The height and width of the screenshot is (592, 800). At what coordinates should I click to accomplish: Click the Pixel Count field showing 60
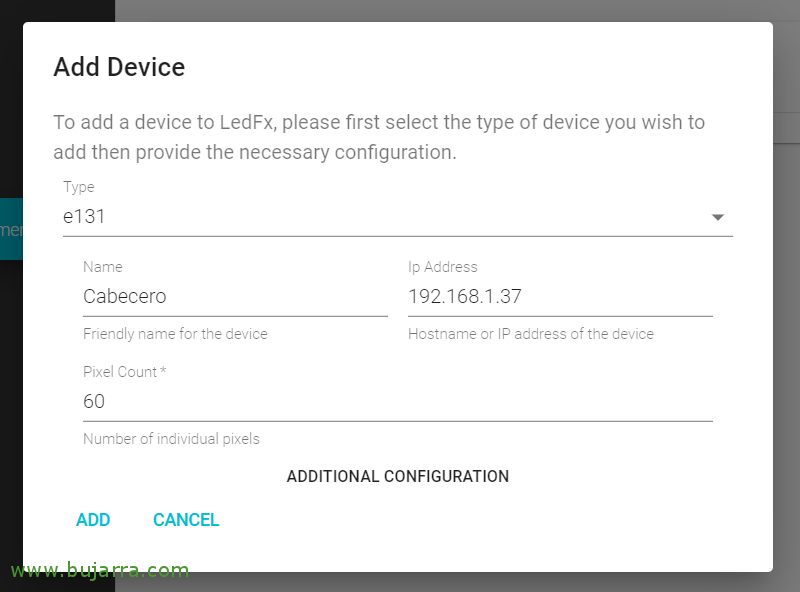(x=397, y=401)
